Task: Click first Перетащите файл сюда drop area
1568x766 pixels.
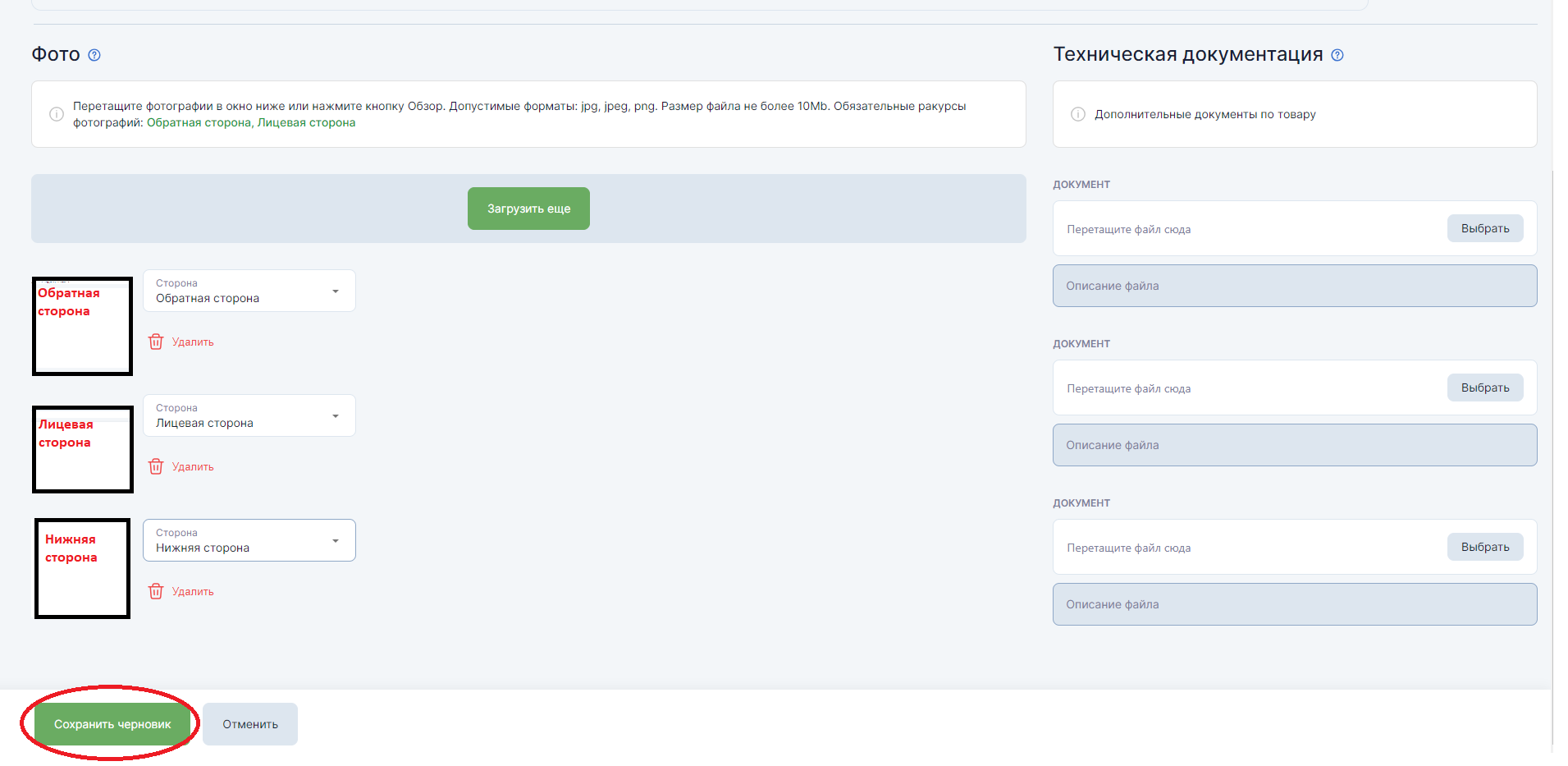Action: tap(1295, 228)
